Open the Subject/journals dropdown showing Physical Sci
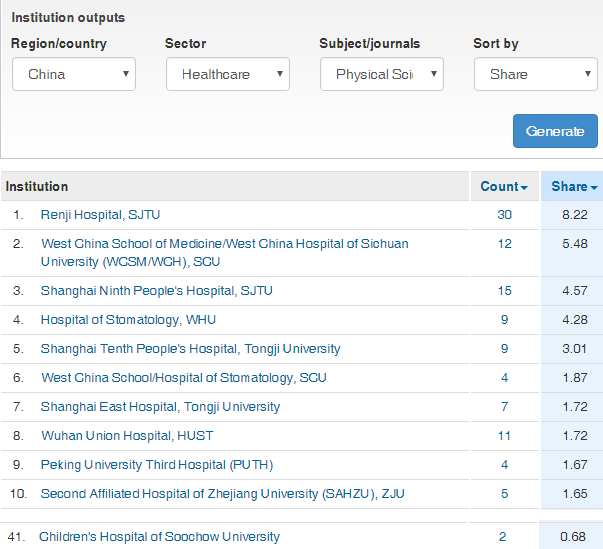This screenshot has height=549, width=603. (382, 74)
